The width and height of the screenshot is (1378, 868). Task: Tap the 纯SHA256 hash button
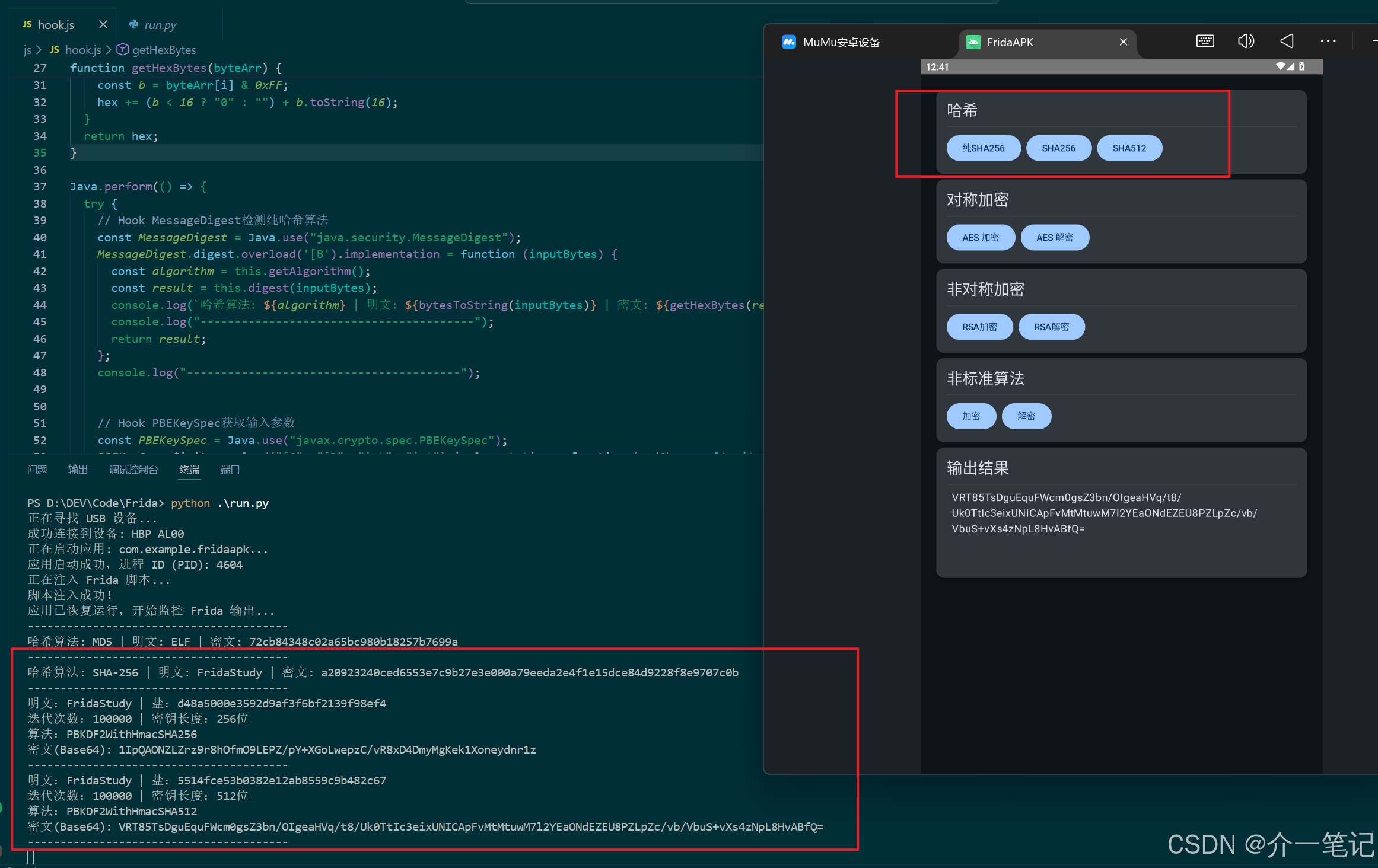983,148
